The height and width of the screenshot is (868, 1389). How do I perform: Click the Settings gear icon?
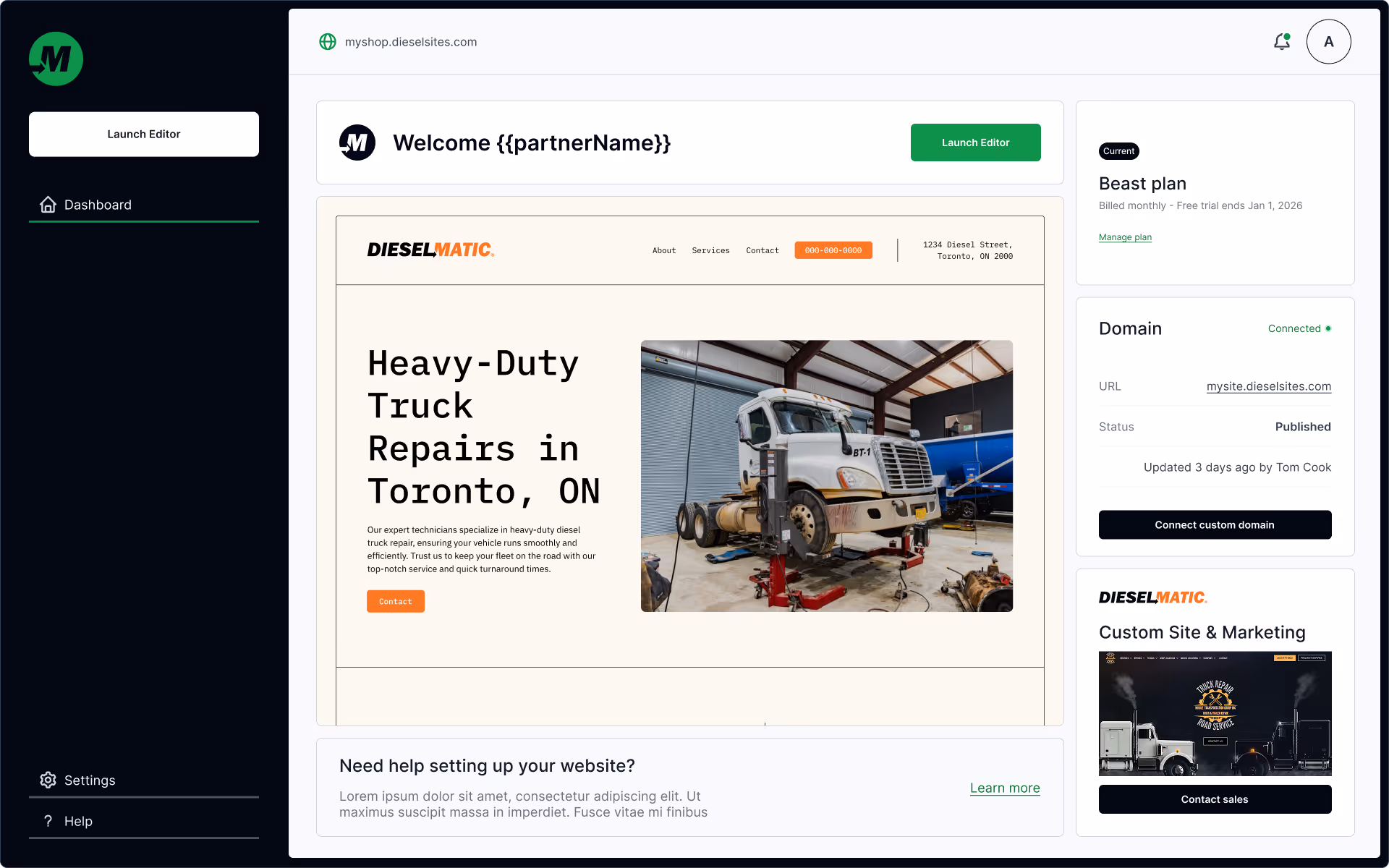[x=48, y=780]
